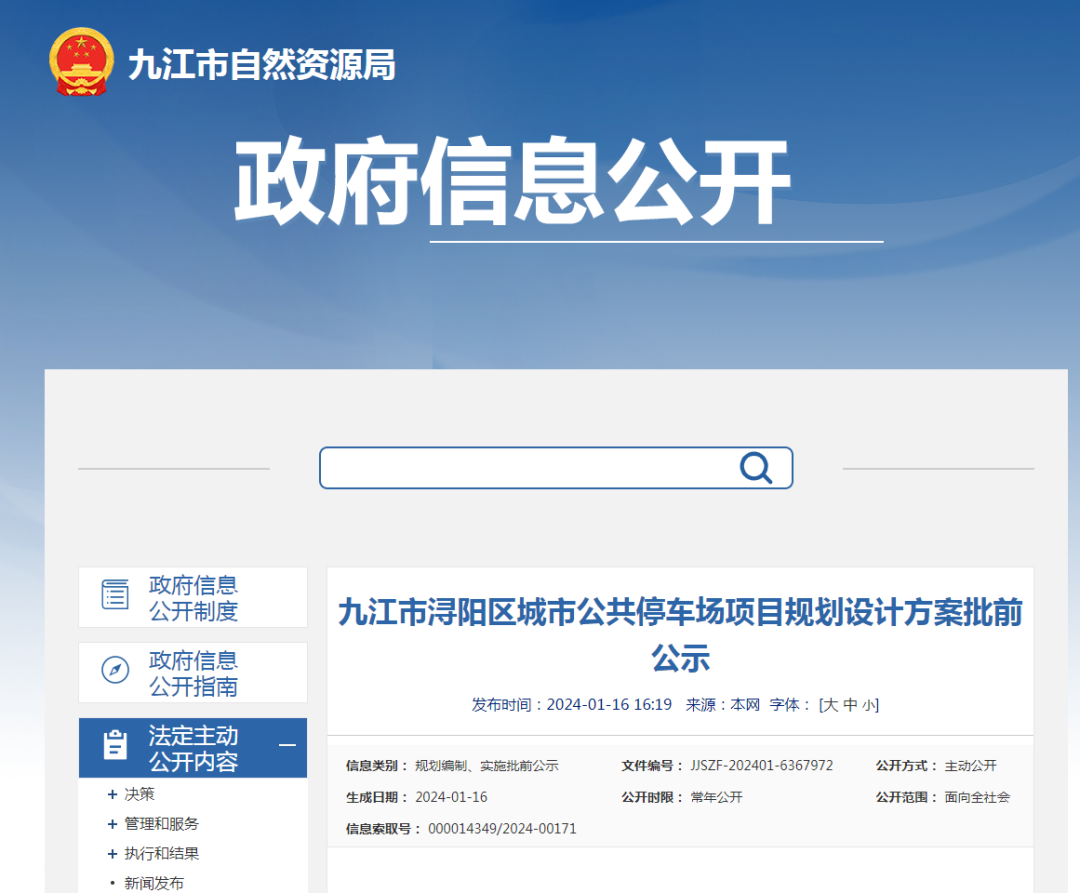Set font size to 小
Image resolution: width=1080 pixels, height=893 pixels.
[869, 705]
